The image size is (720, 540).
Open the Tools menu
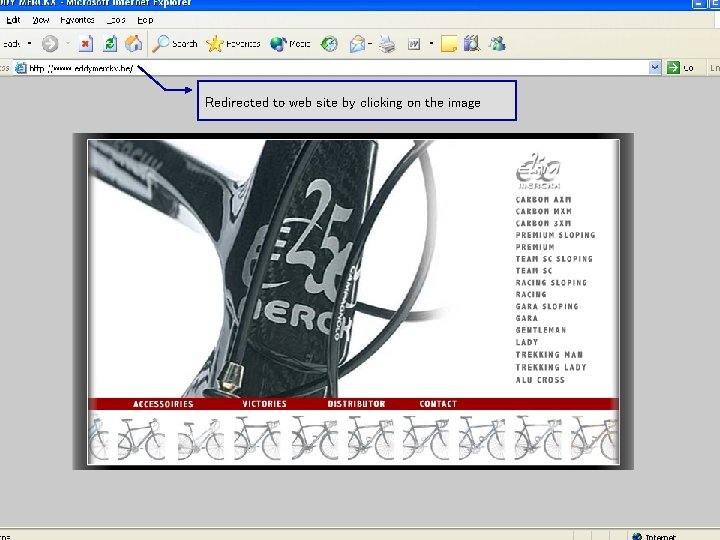(116, 20)
